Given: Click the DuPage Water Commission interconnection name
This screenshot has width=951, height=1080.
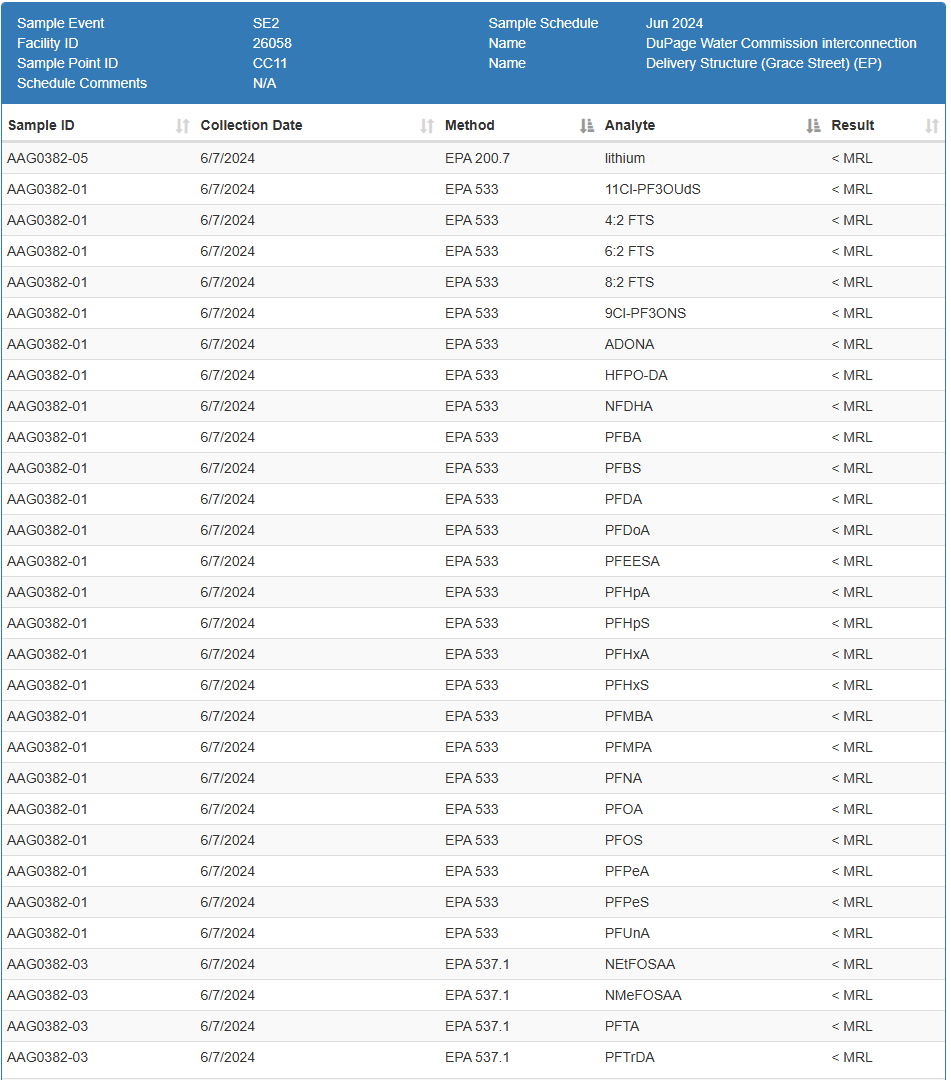Looking at the screenshot, I should point(781,43).
